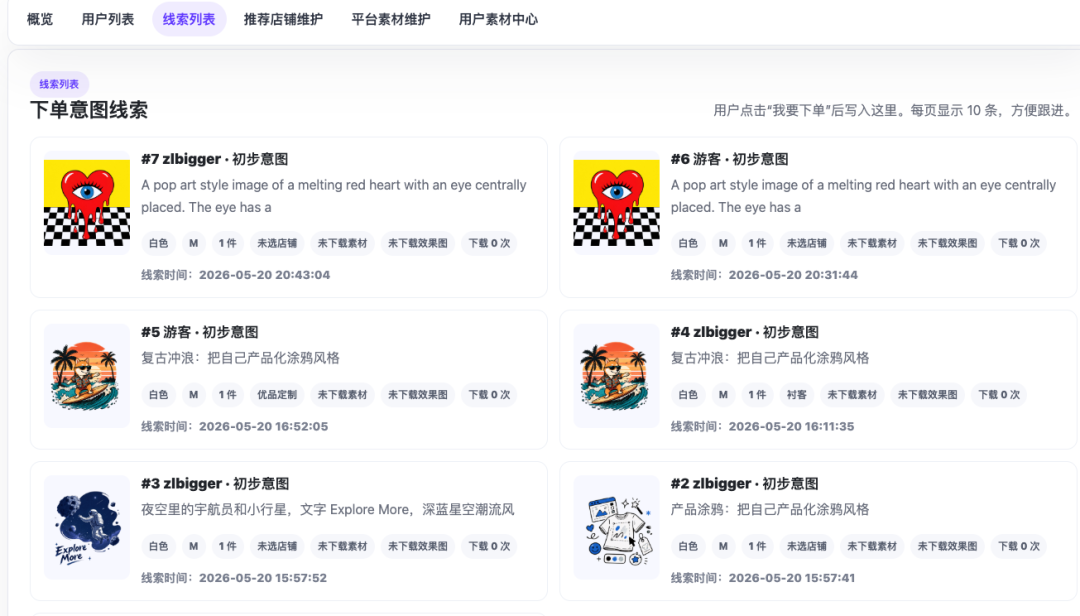Screen dimensions: 1080x616
Task: Open the T-shirt doodle thumbnail on lead #2
Action: click(x=616, y=527)
